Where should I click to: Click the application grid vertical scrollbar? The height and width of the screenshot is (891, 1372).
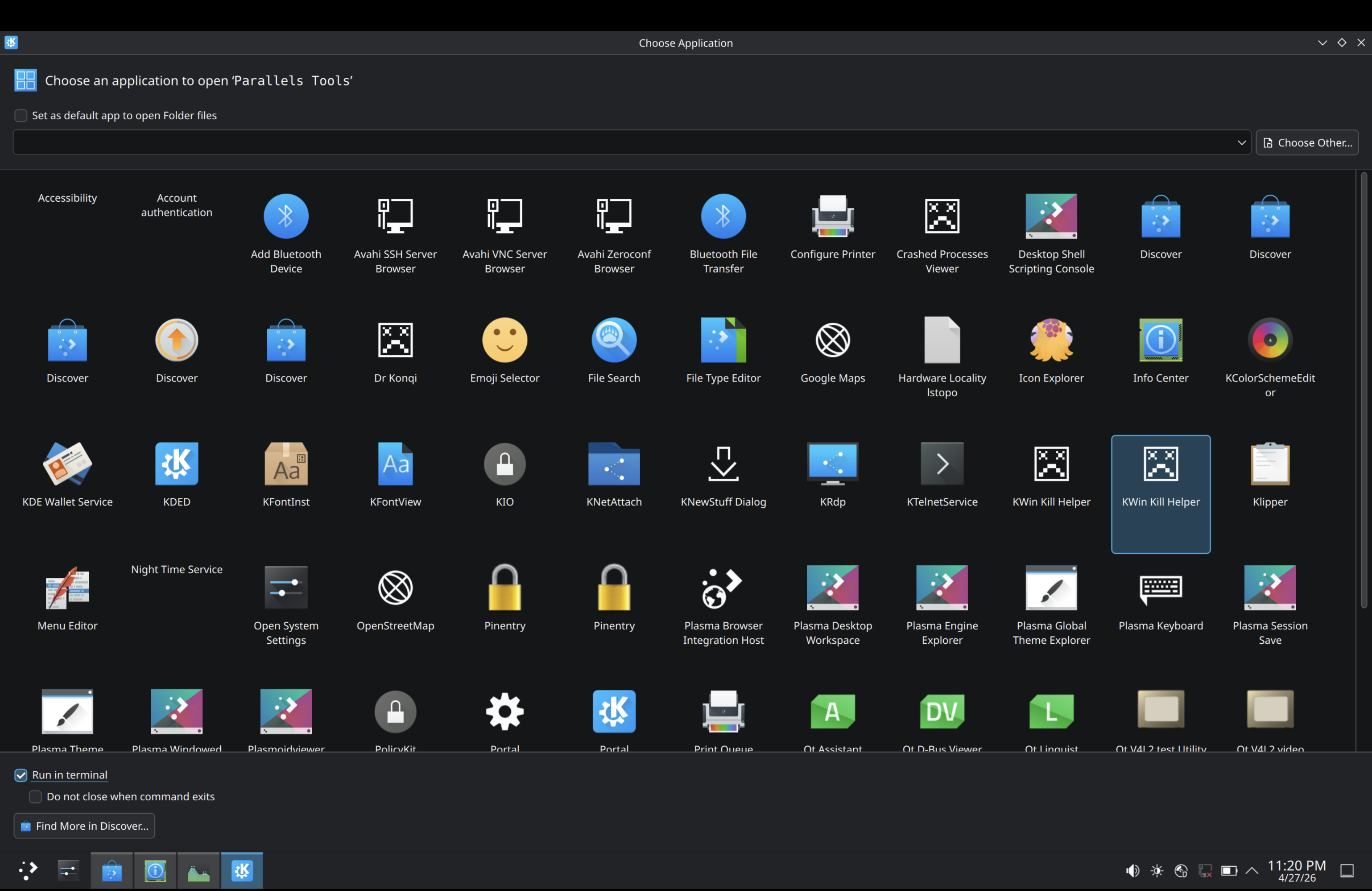pos(1363,389)
